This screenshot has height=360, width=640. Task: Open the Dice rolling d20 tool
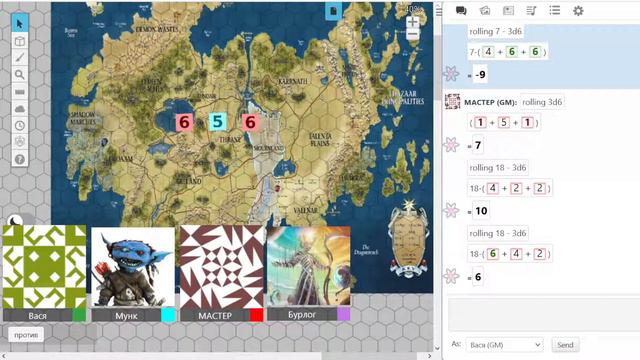point(20,142)
